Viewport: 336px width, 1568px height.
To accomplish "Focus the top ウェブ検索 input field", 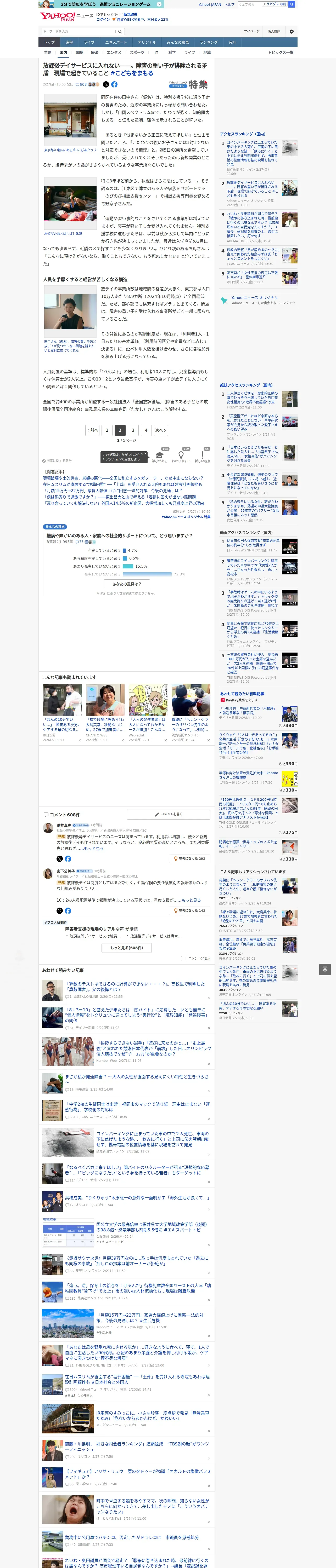I will coord(249,4).
